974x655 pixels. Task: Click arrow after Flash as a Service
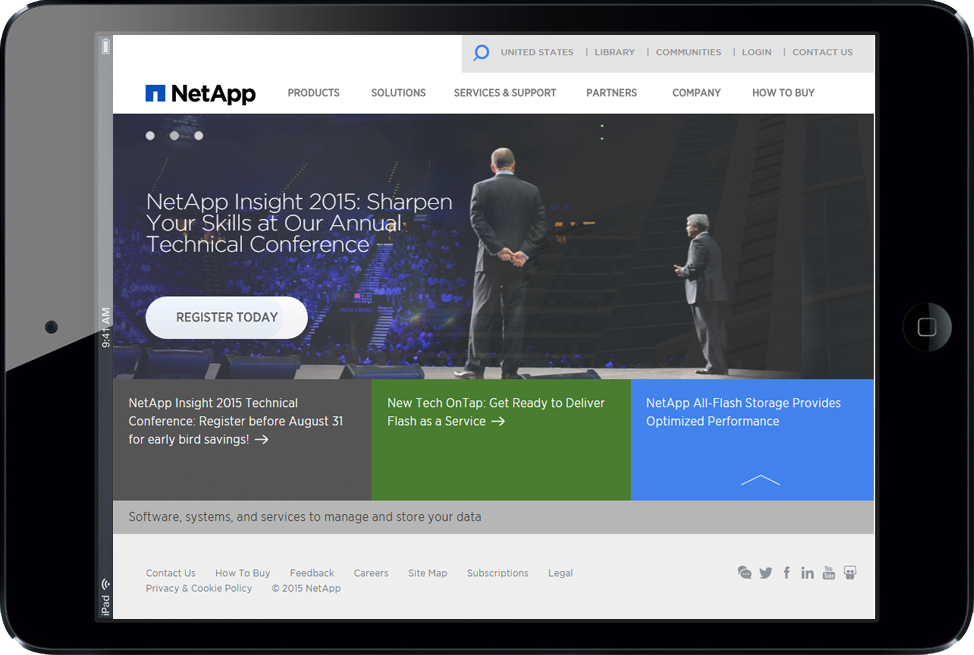point(498,421)
